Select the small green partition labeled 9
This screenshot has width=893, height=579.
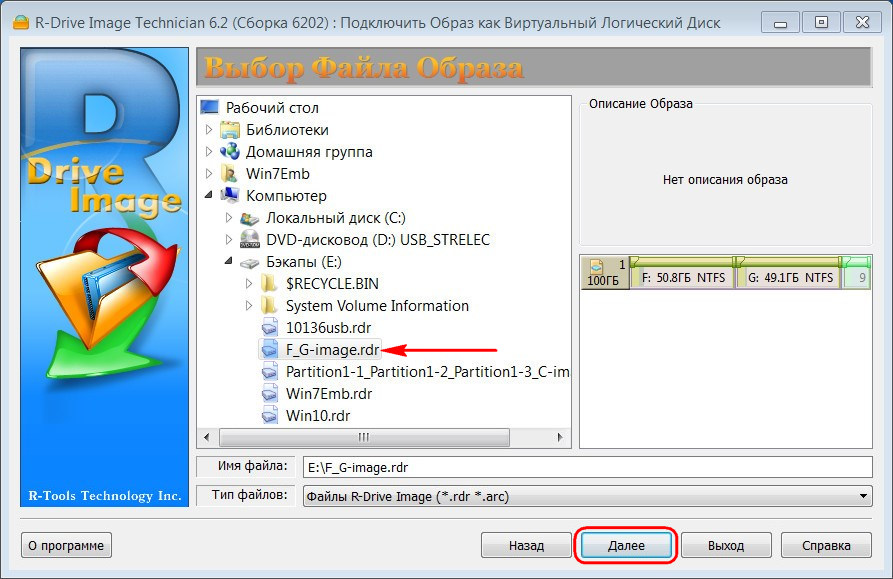click(857, 273)
